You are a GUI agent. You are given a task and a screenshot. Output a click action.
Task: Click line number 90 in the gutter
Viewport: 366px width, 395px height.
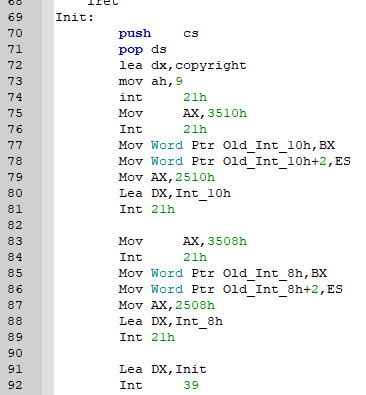click(x=15, y=353)
